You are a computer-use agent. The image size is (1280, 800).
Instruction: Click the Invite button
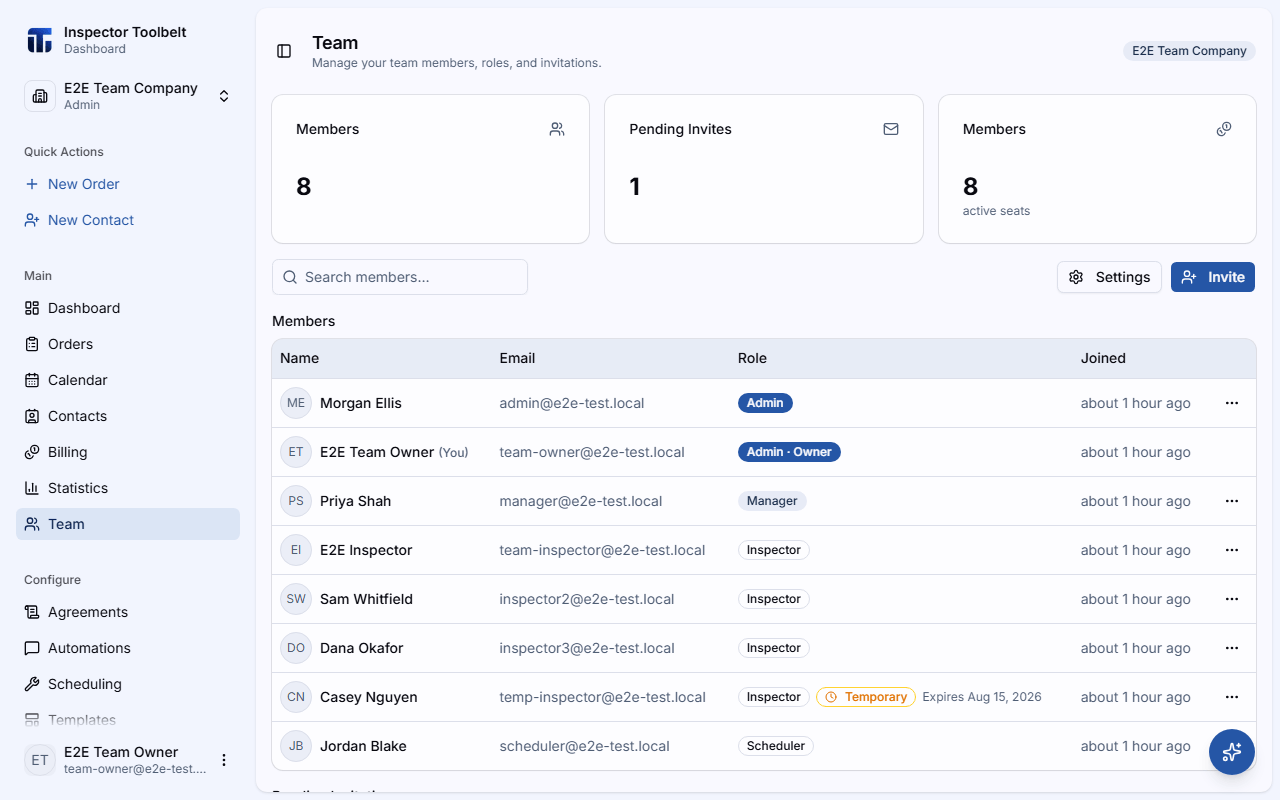click(1213, 277)
